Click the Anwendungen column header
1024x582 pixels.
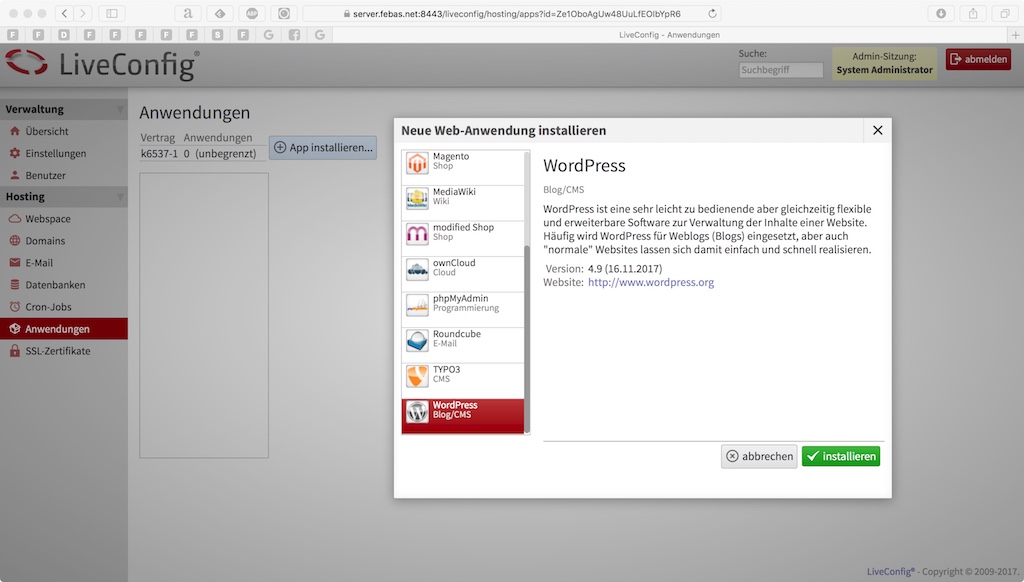(217, 138)
